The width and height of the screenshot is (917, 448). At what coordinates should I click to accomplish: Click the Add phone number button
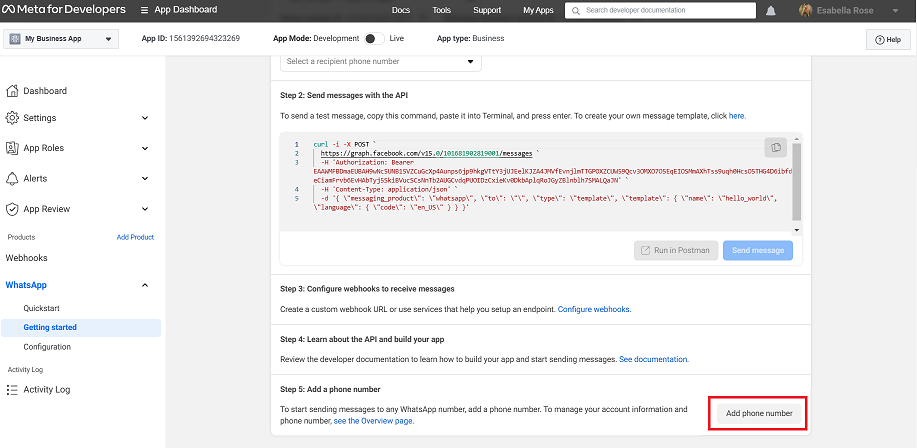(759, 413)
